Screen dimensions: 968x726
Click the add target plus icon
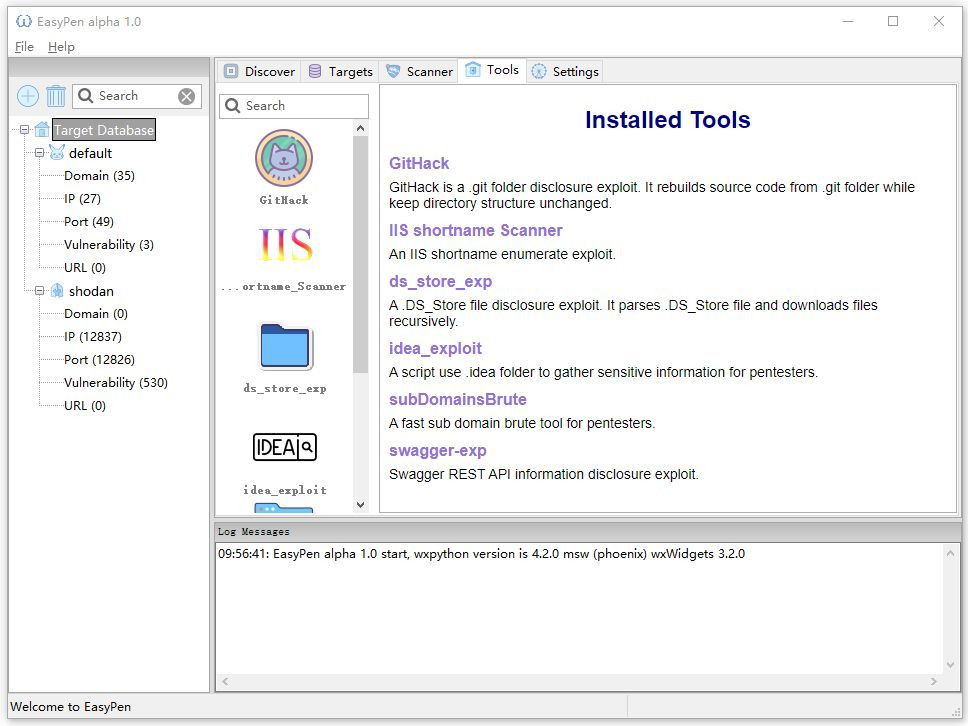click(28, 96)
